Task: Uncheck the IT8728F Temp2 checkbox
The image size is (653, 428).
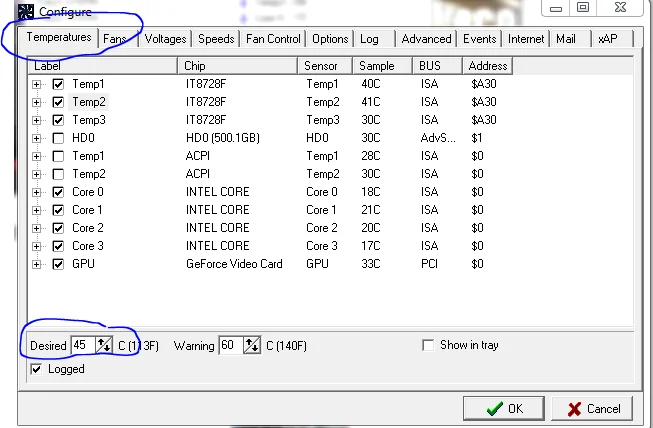Action: (58, 102)
